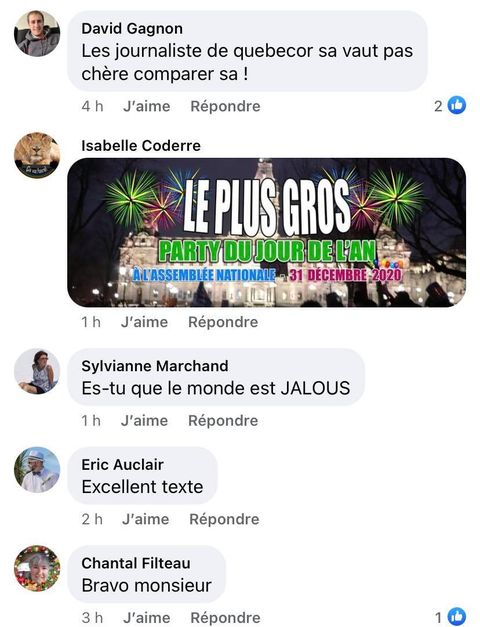Reply to Chantal Filteau's comment with Répondre

(225, 617)
